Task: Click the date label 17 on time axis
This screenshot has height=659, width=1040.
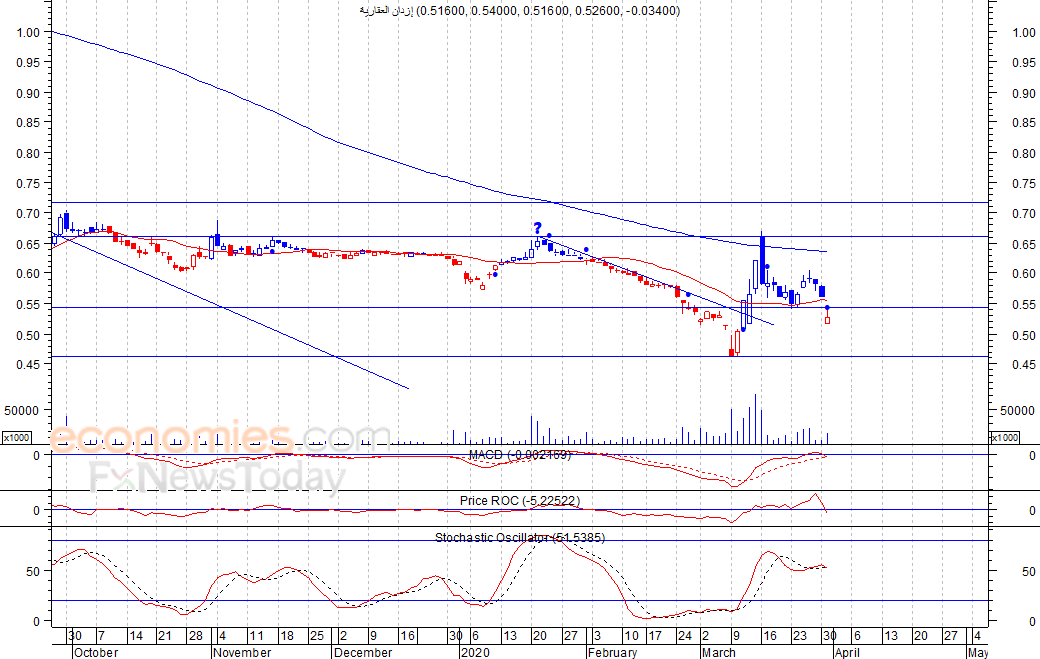Action: (x=655, y=636)
